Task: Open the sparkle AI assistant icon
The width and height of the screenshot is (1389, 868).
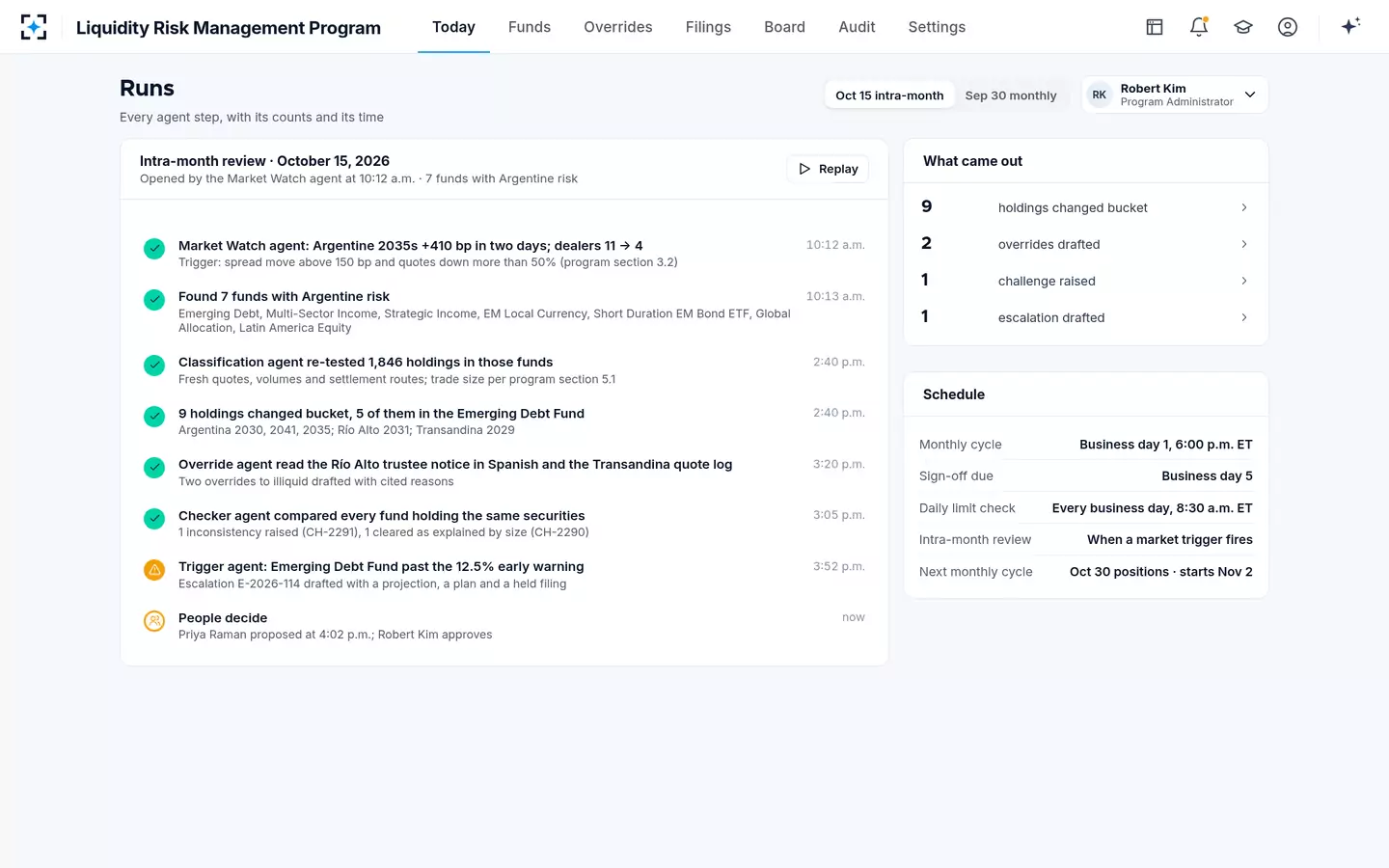Action: (x=1350, y=26)
